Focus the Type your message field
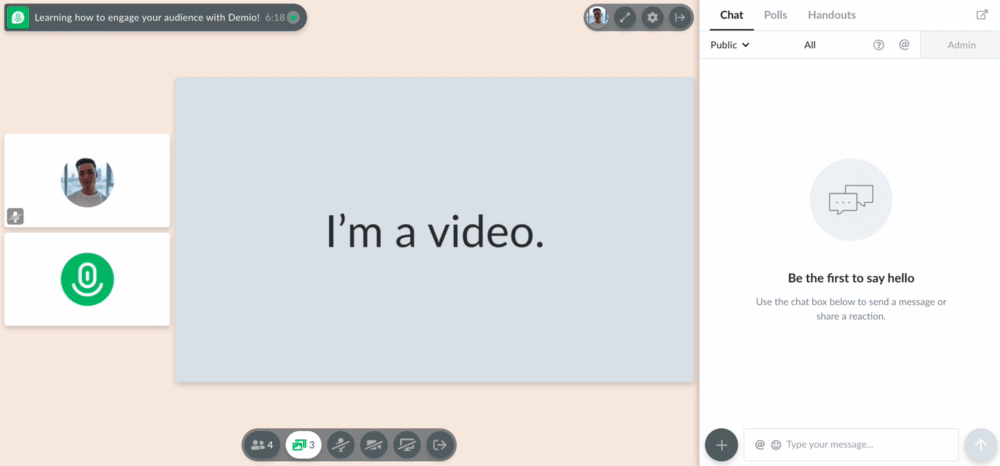This screenshot has width=1000, height=466. click(851, 445)
